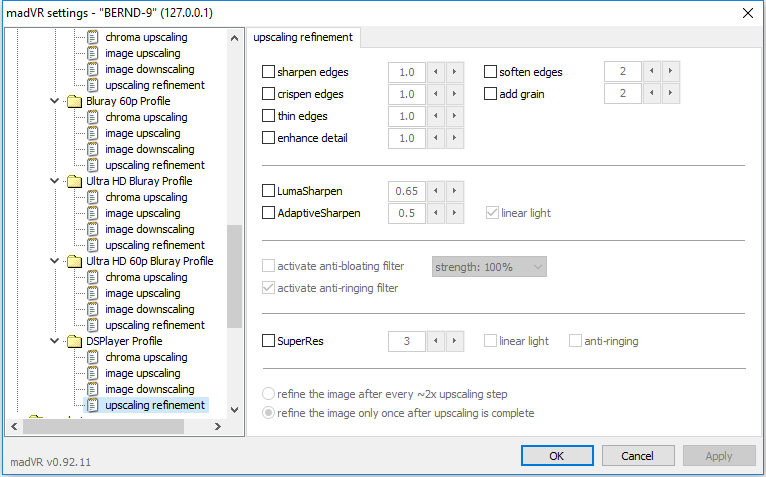Enable the sharpen edges checkbox
The height and width of the screenshot is (477, 766).
(268, 72)
